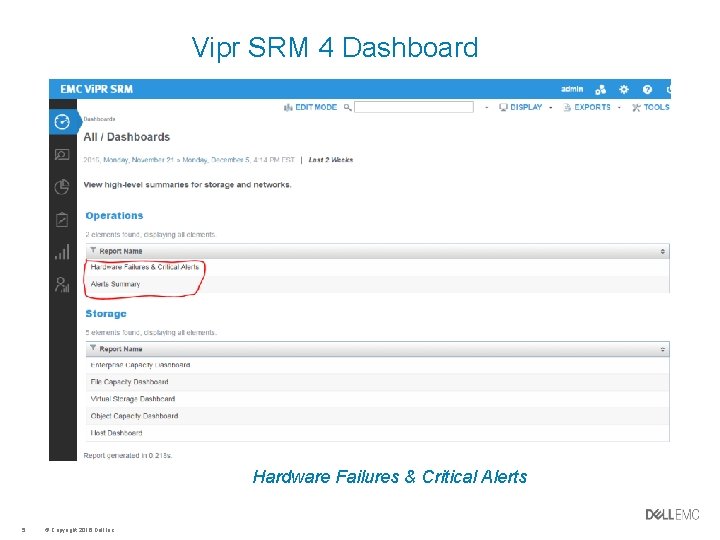Open the Alerts Summary report
This screenshot has height=540, width=720.
click(x=115, y=284)
